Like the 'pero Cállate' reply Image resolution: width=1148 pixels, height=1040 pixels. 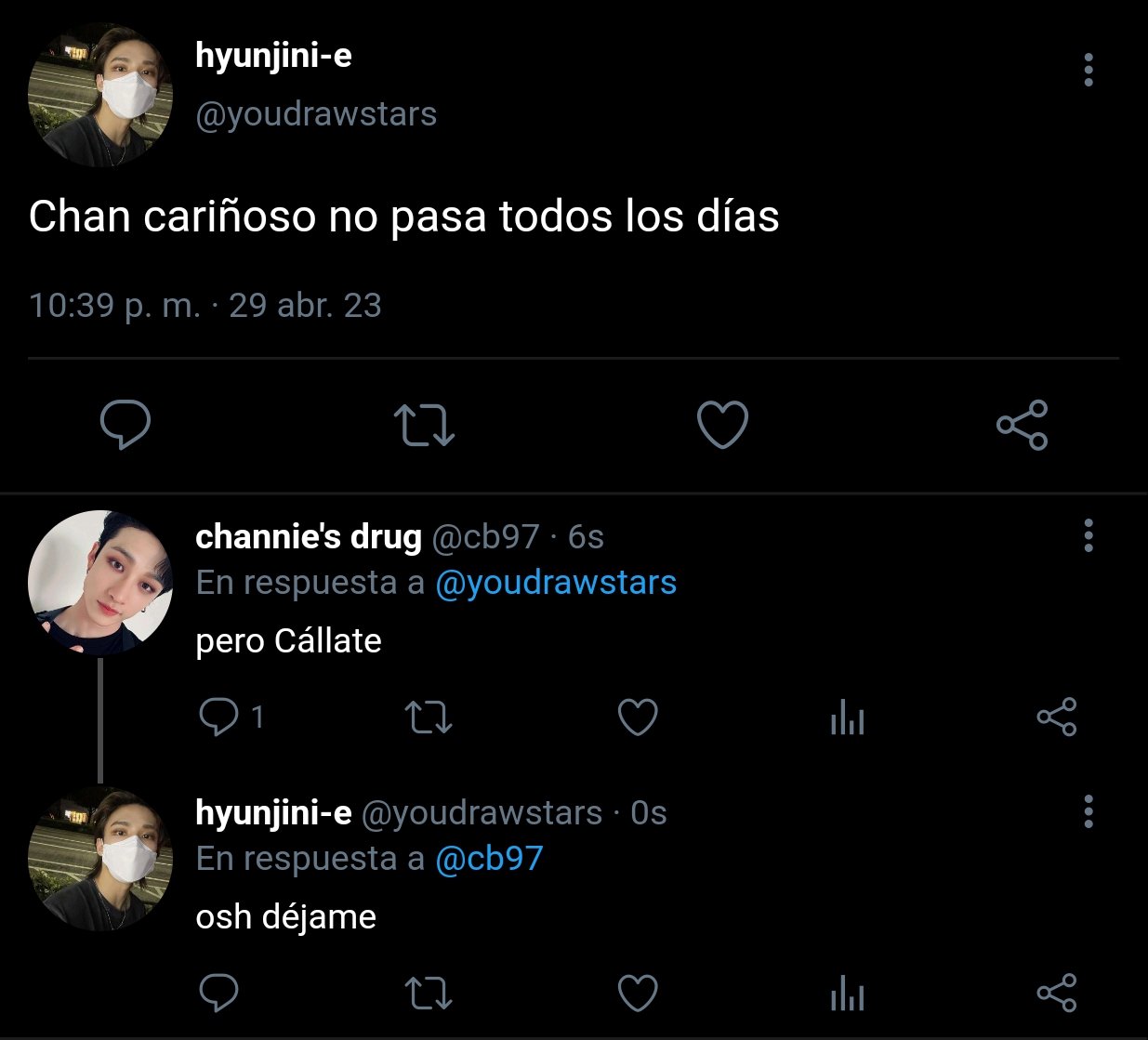click(x=638, y=717)
